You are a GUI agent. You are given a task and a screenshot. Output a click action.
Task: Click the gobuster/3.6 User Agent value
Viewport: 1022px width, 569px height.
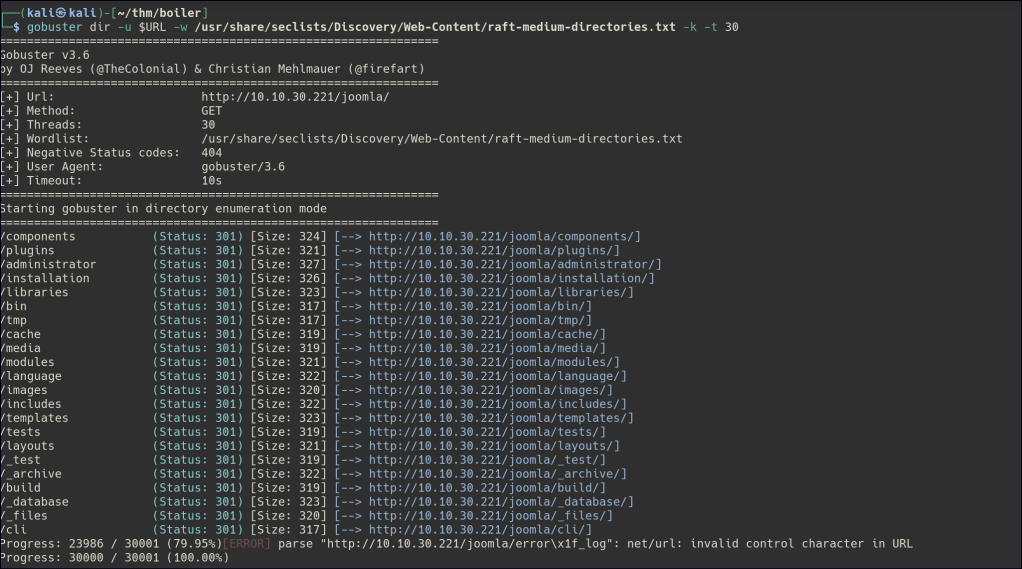(243, 166)
